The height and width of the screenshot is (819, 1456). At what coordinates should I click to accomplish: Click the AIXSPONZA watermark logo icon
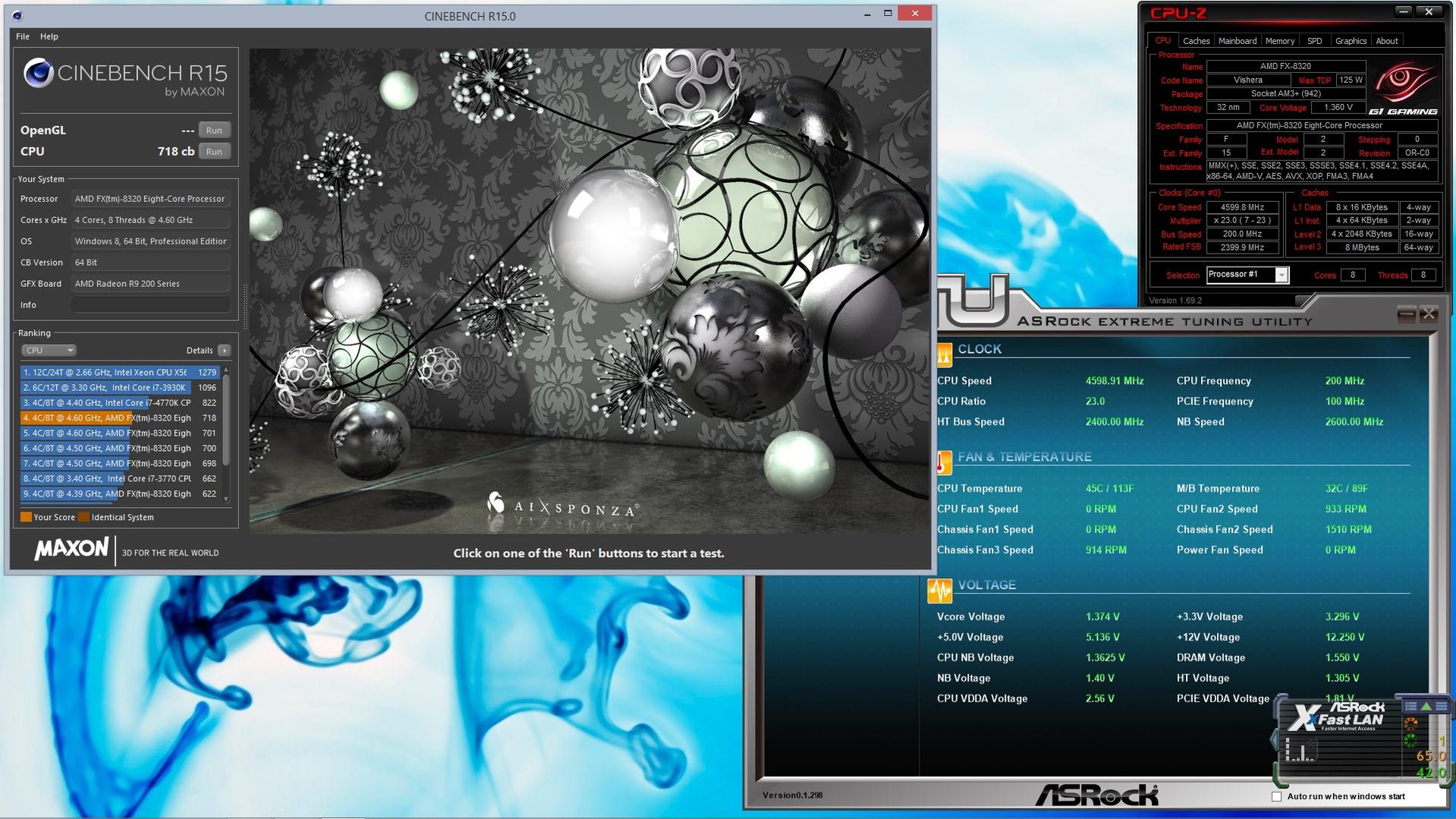pos(495,502)
